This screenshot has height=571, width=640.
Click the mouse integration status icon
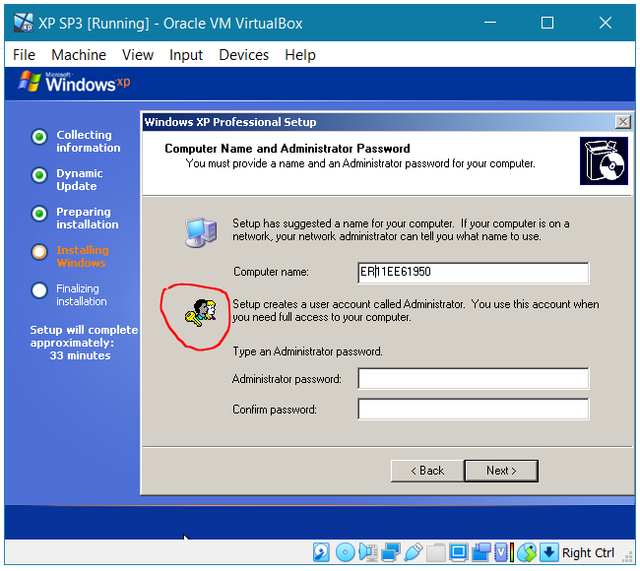pyautogui.click(x=527, y=552)
